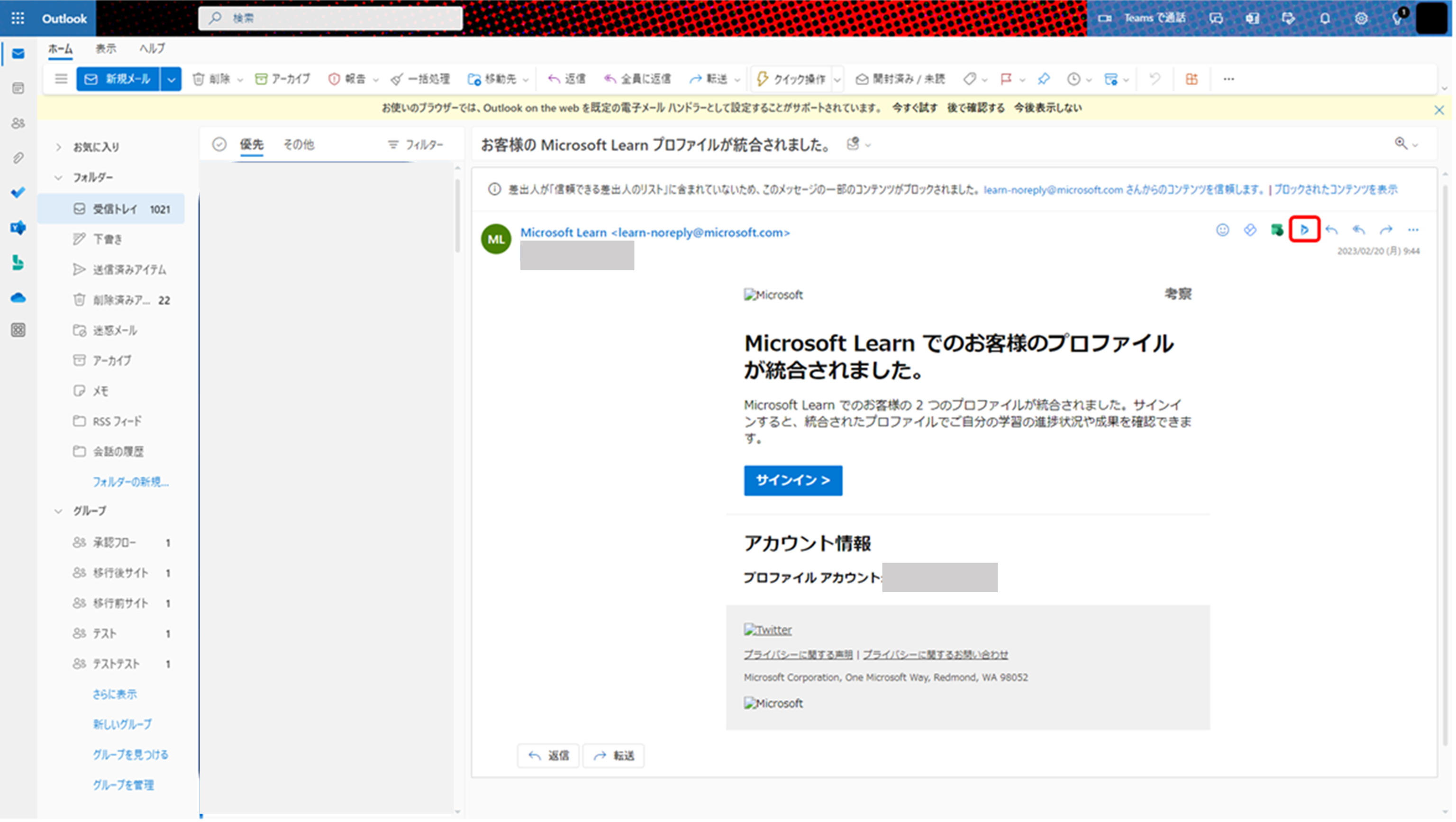This screenshot has height=822, width=1456.
Task: Click show blocked content link
Action: (x=1336, y=190)
